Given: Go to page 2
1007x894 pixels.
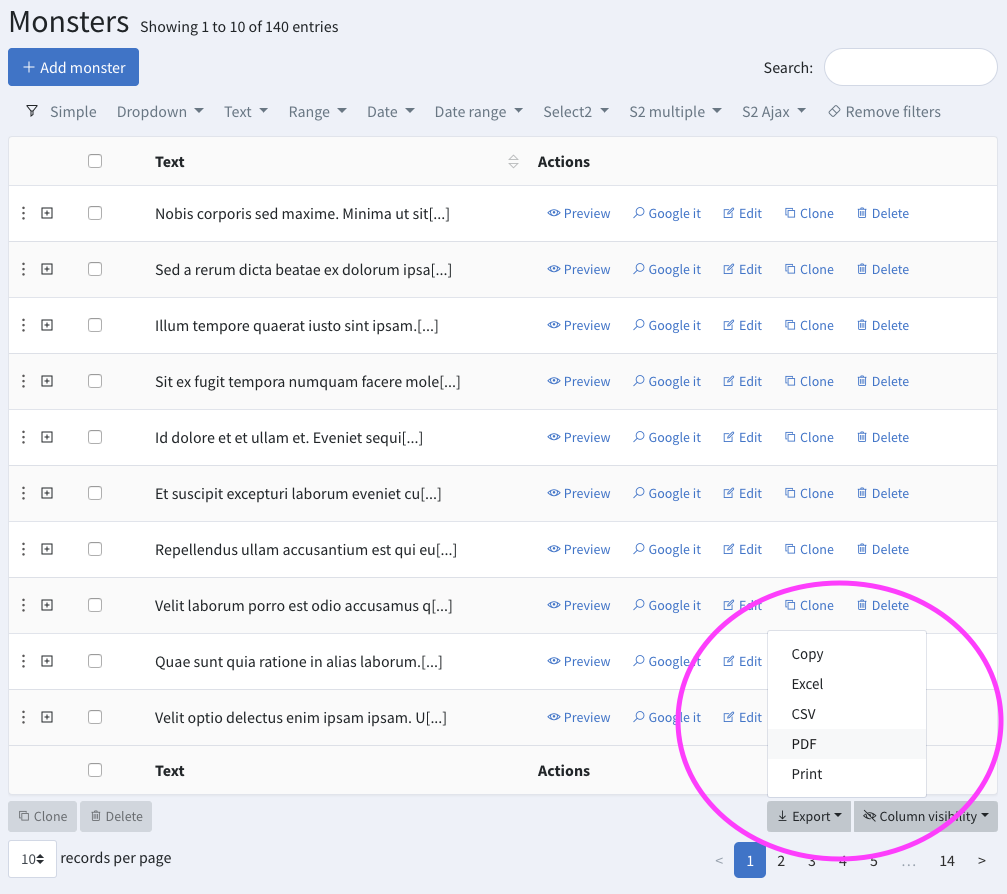Looking at the screenshot, I should click(x=781, y=861).
